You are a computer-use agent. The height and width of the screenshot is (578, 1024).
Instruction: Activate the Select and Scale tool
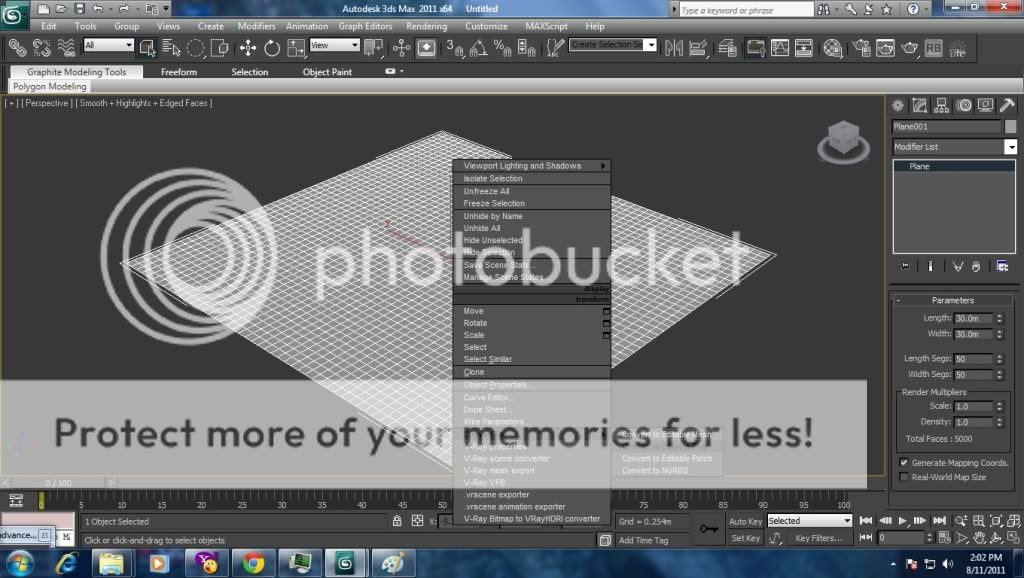[x=296, y=48]
